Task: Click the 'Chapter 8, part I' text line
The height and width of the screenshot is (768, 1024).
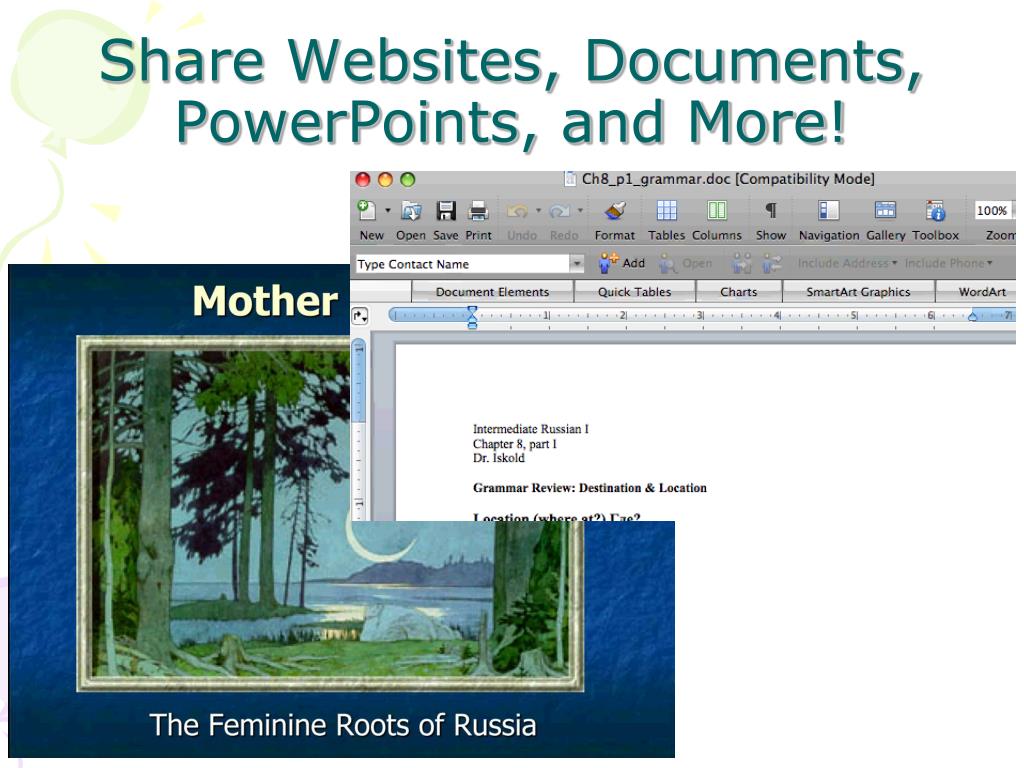Action: coord(515,444)
